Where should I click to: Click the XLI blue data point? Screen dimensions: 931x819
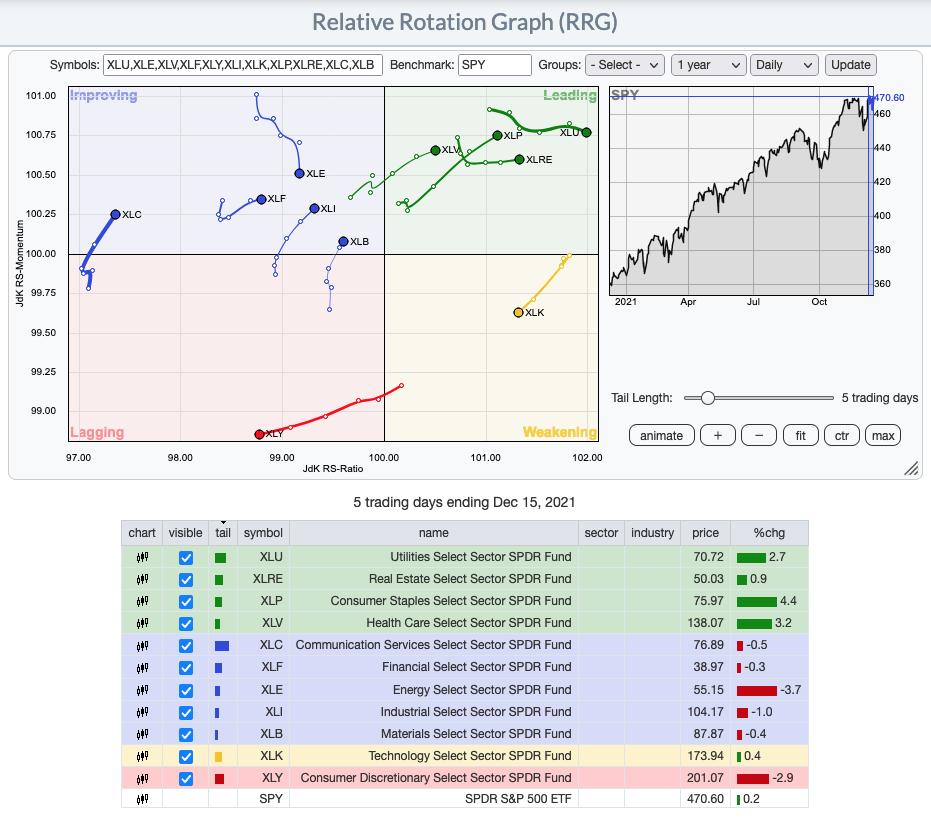[314, 208]
